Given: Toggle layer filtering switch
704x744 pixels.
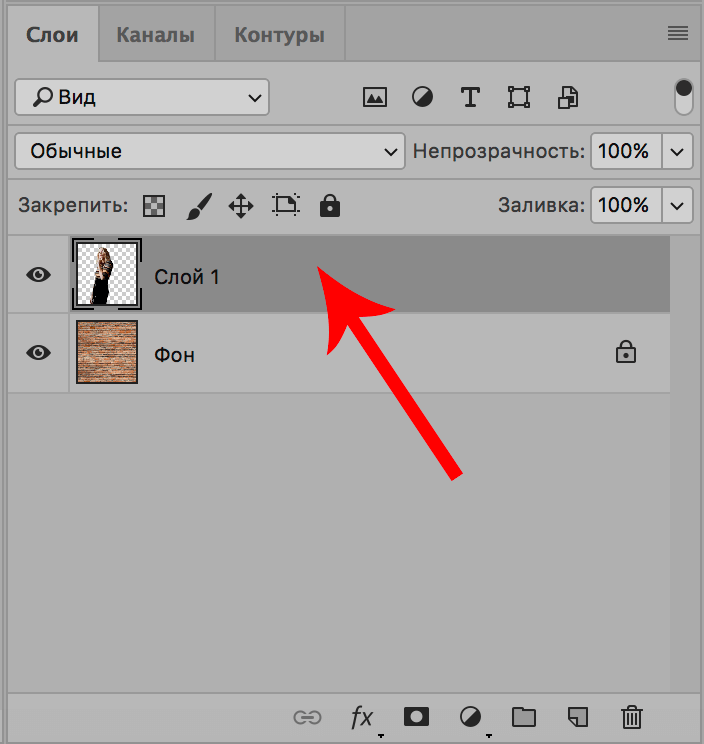Looking at the screenshot, I should coord(684,97).
